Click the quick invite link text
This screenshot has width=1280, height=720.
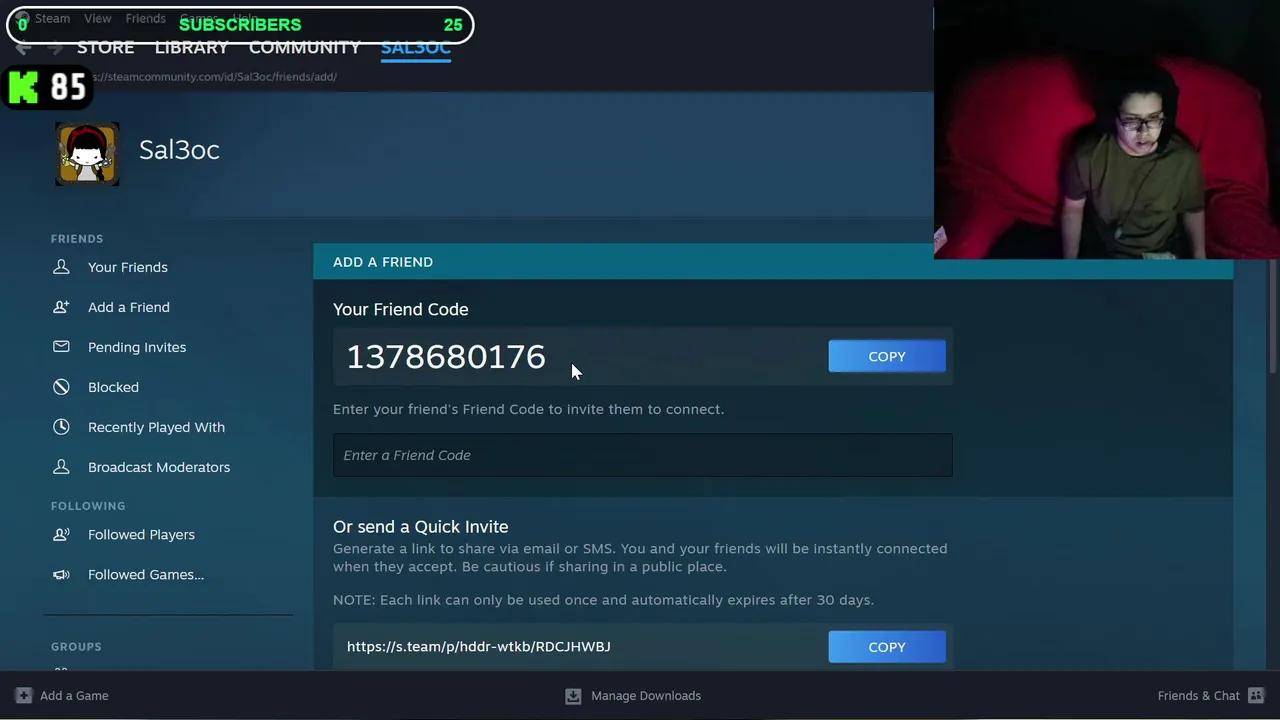(479, 647)
